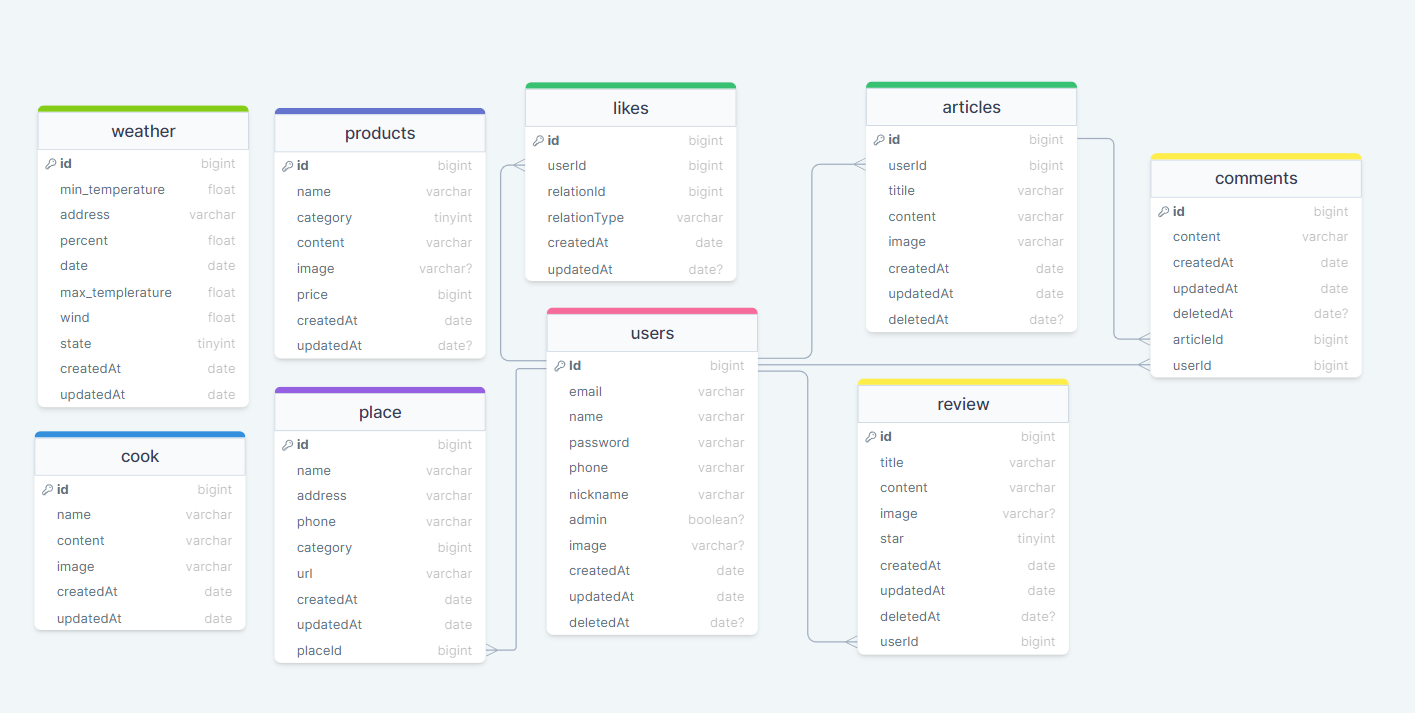Click the likes table title
Screen dimensions: 1415x713
(631, 108)
